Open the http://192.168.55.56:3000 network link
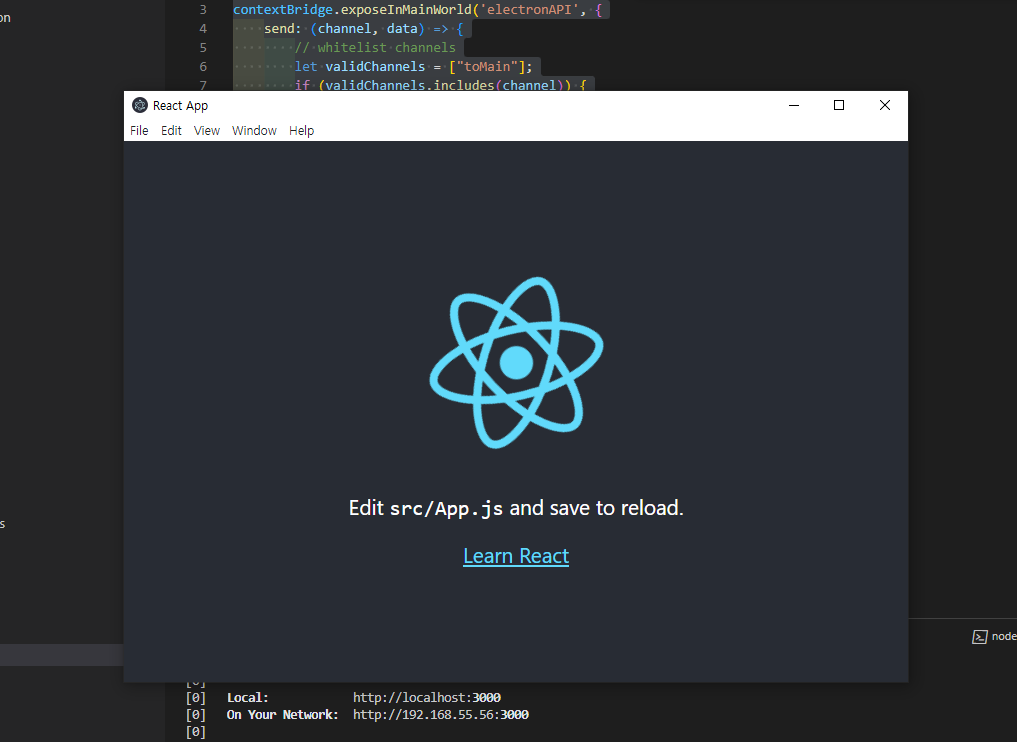 [441, 715]
